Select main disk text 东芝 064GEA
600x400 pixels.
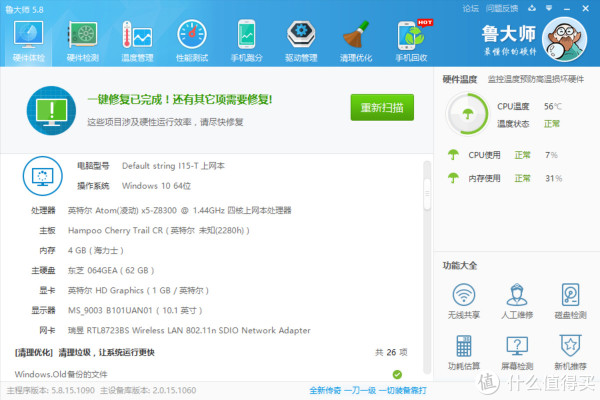[x=111, y=270]
